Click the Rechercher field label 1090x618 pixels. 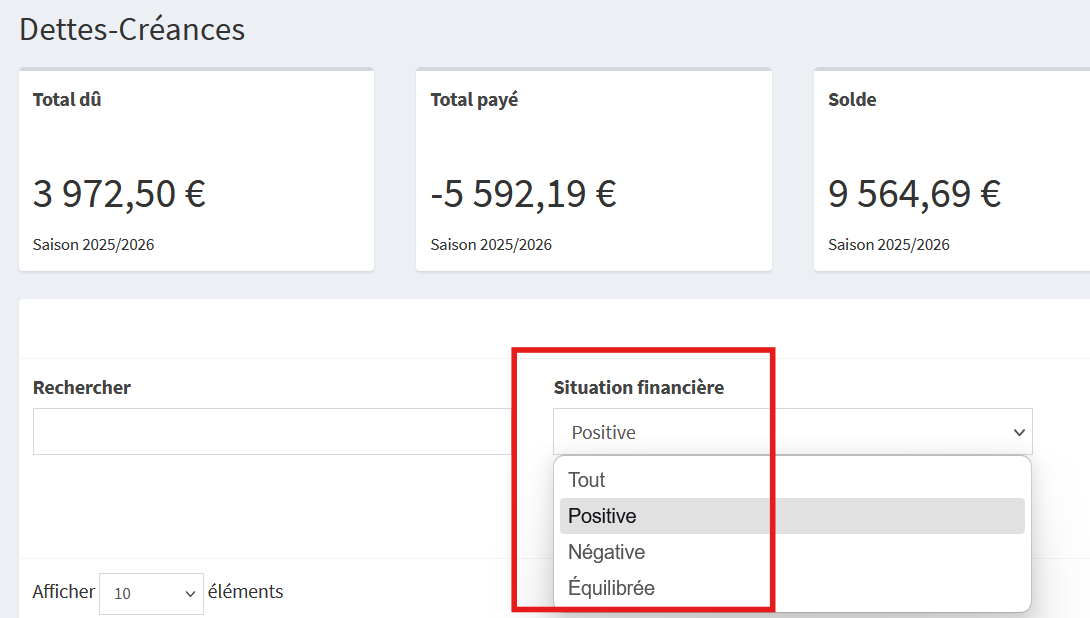[x=82, y=387]
